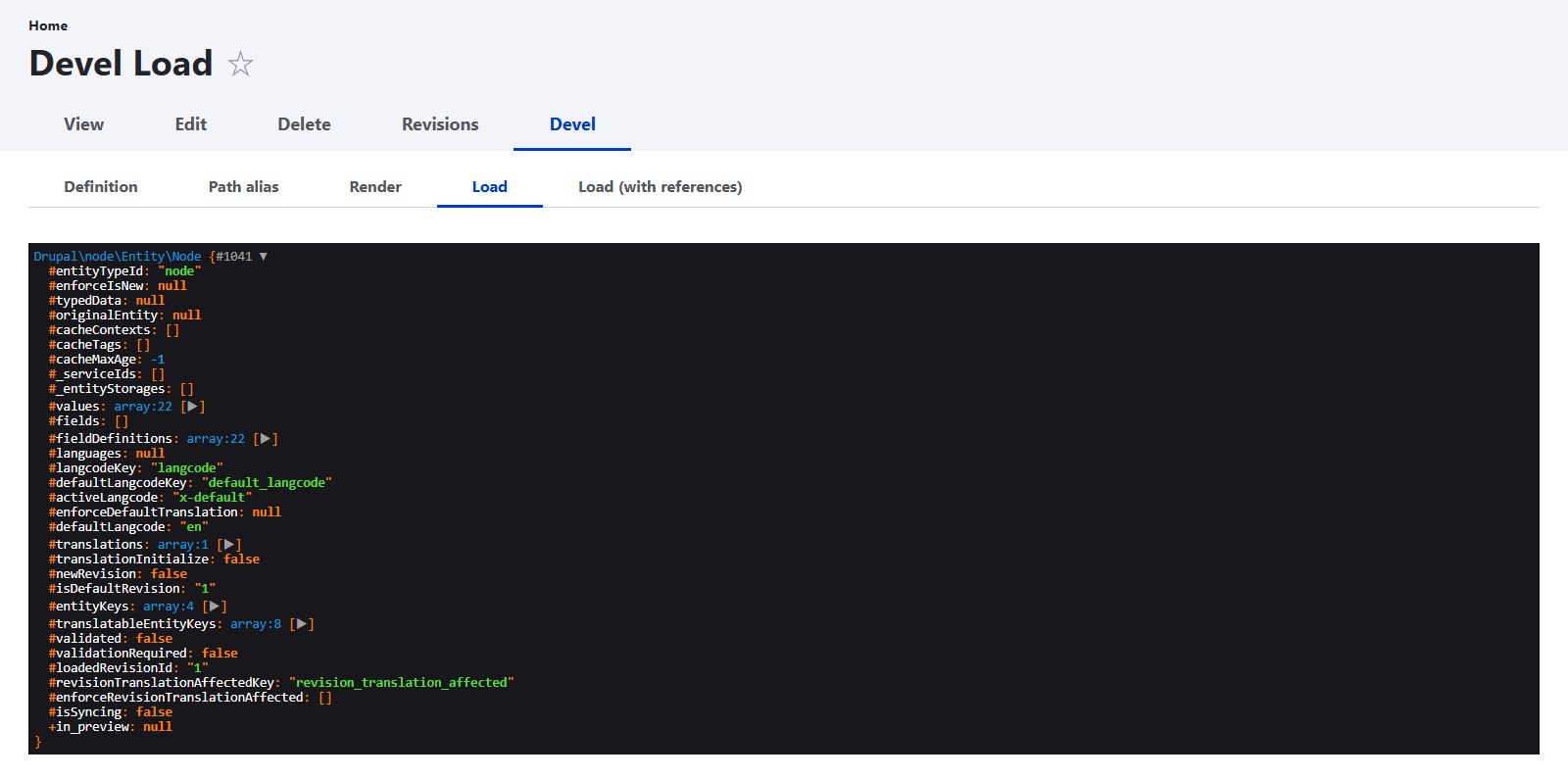Click the #validated false line
1568x779 pixels.
(x=111, y=639)
